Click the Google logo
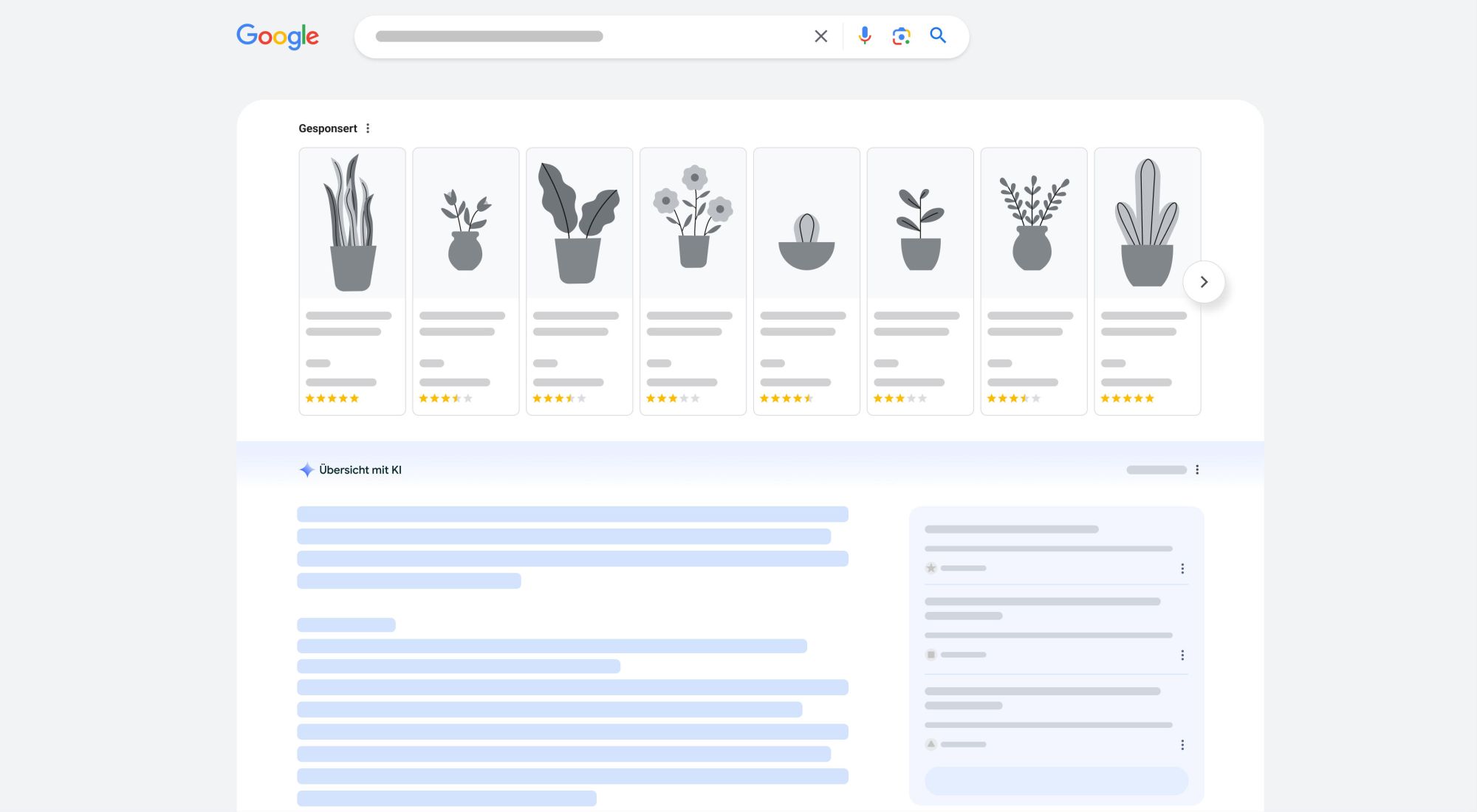 [277, 36]
